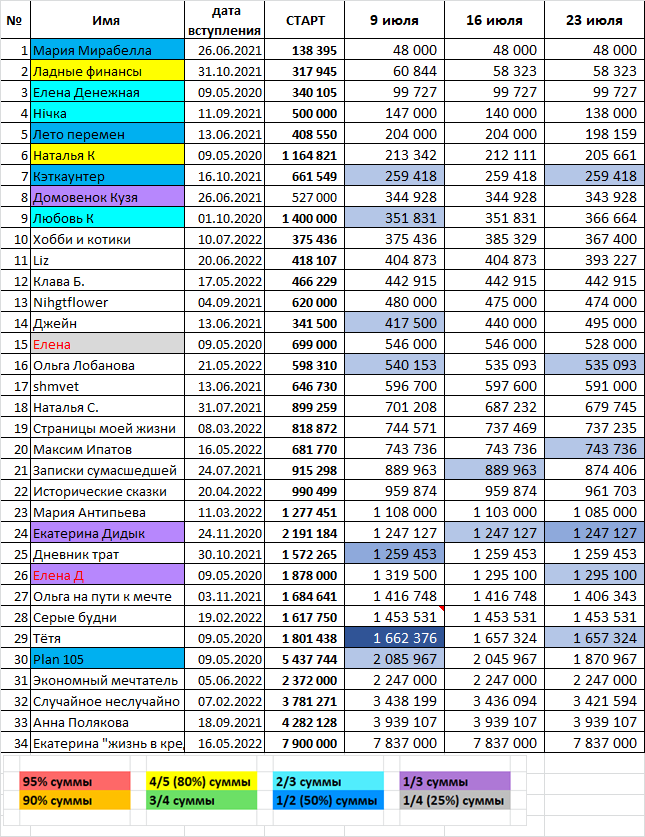Select the 'Экономный мечтатель' cell
The image size is (645, 837).
(x=107, y=680)
